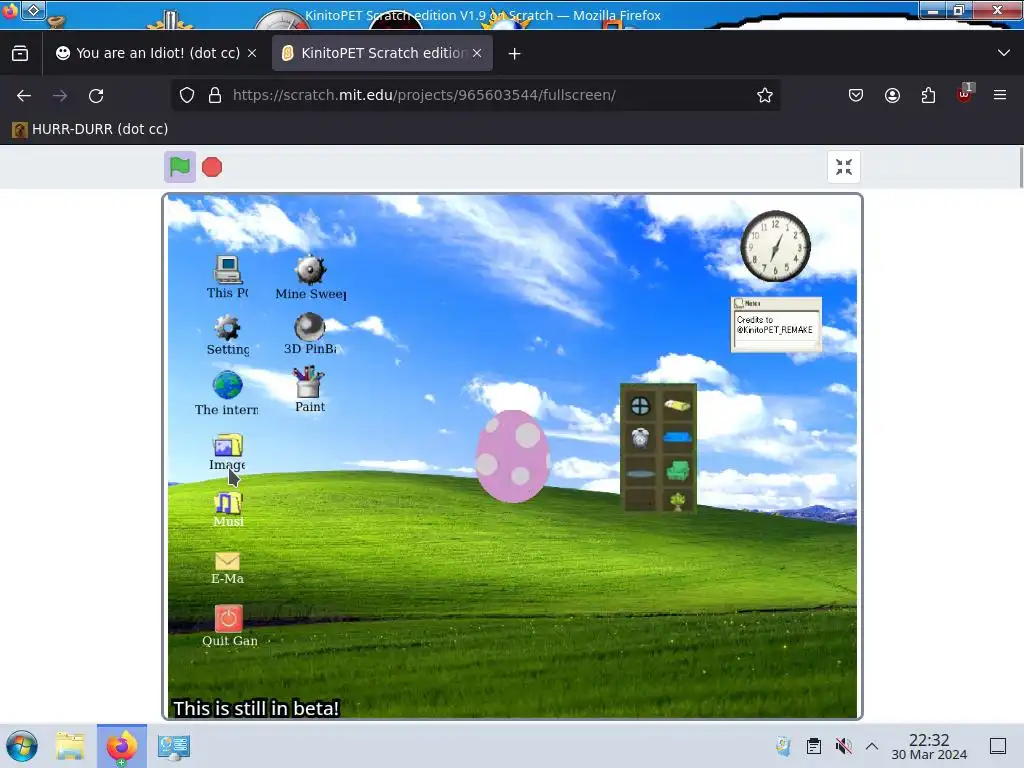The width and height of the screenshot is (1024, 768).
Task: Open file manager from taskbar
Action: coord(70,746)
